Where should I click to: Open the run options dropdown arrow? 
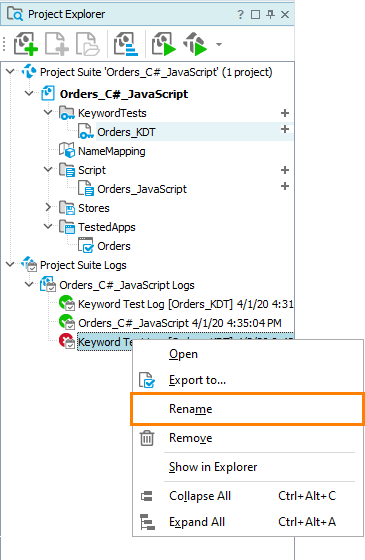pos(219,44)
